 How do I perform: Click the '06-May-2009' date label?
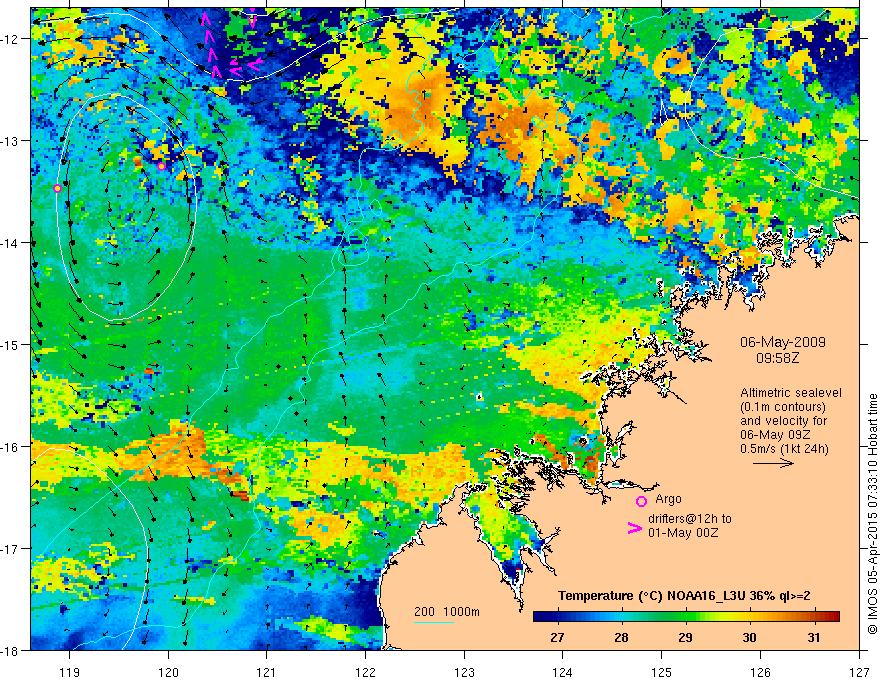coord(782,342)
